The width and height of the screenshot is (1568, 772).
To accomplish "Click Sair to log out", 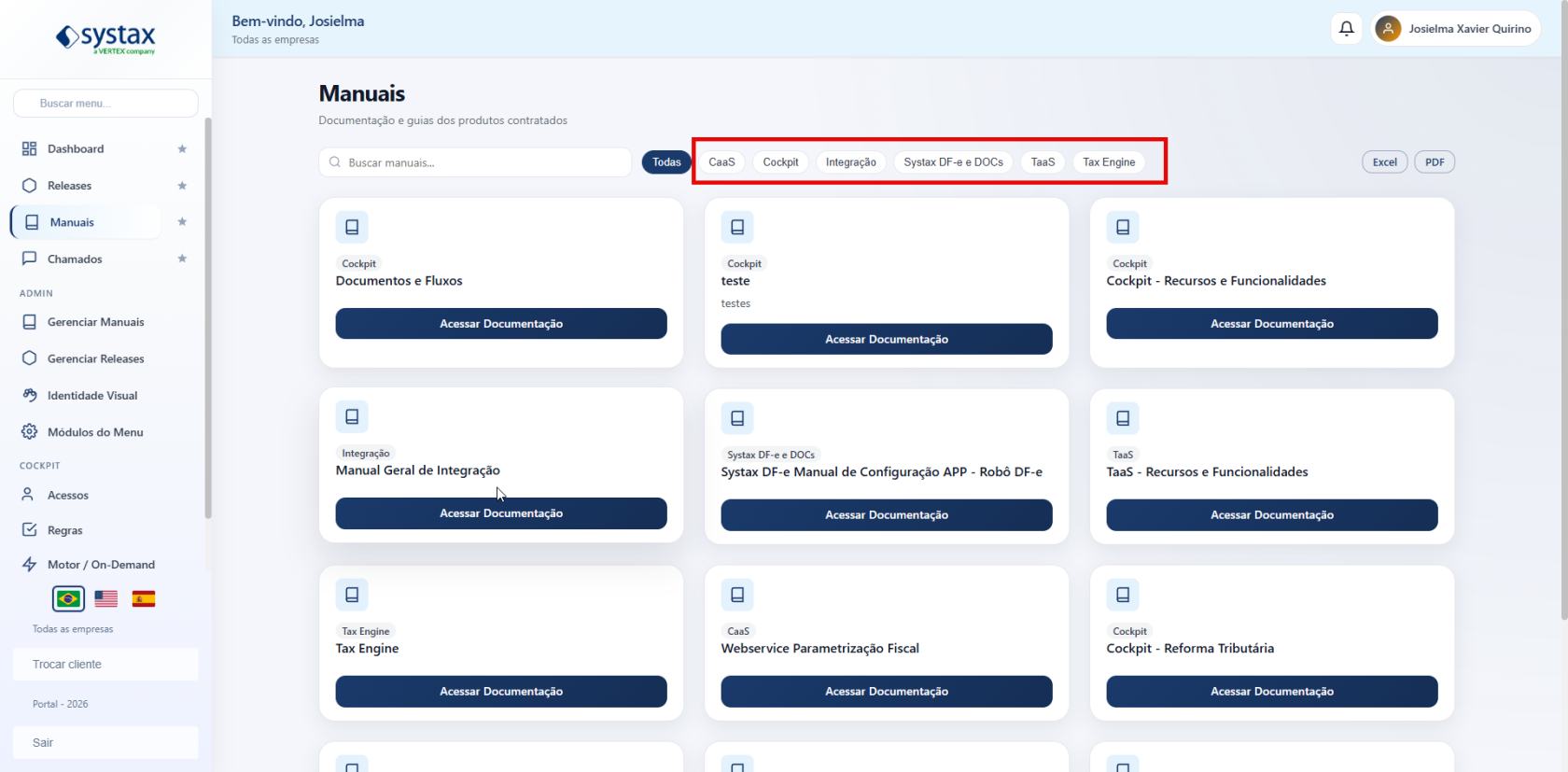I will [x=105, y=743].
